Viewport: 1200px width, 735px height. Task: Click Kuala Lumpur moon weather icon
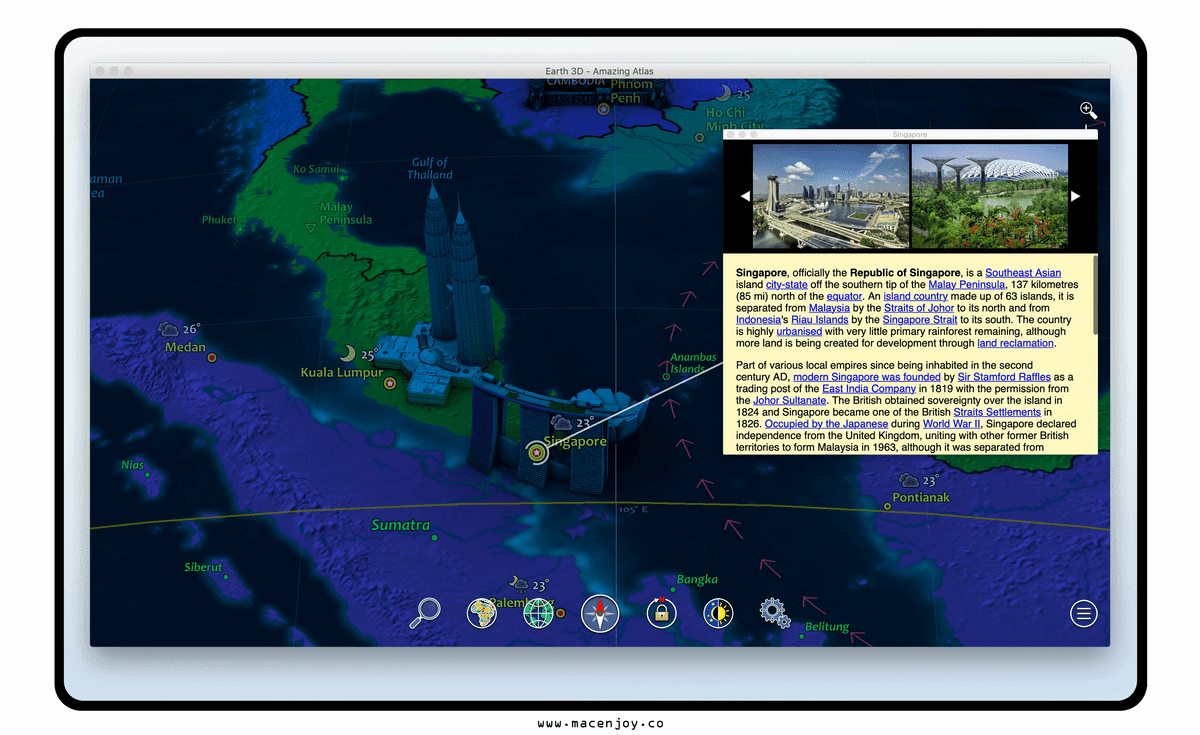(x=347, y=353)
